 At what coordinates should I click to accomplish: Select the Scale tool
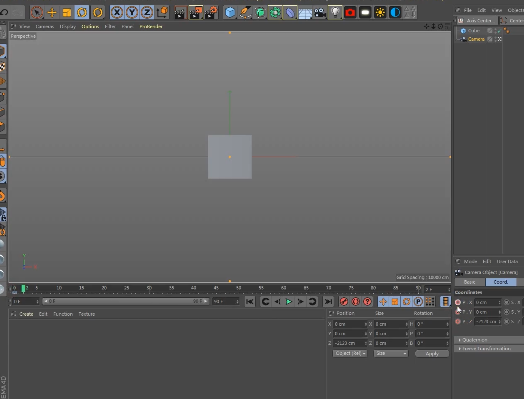coord(67,13)
